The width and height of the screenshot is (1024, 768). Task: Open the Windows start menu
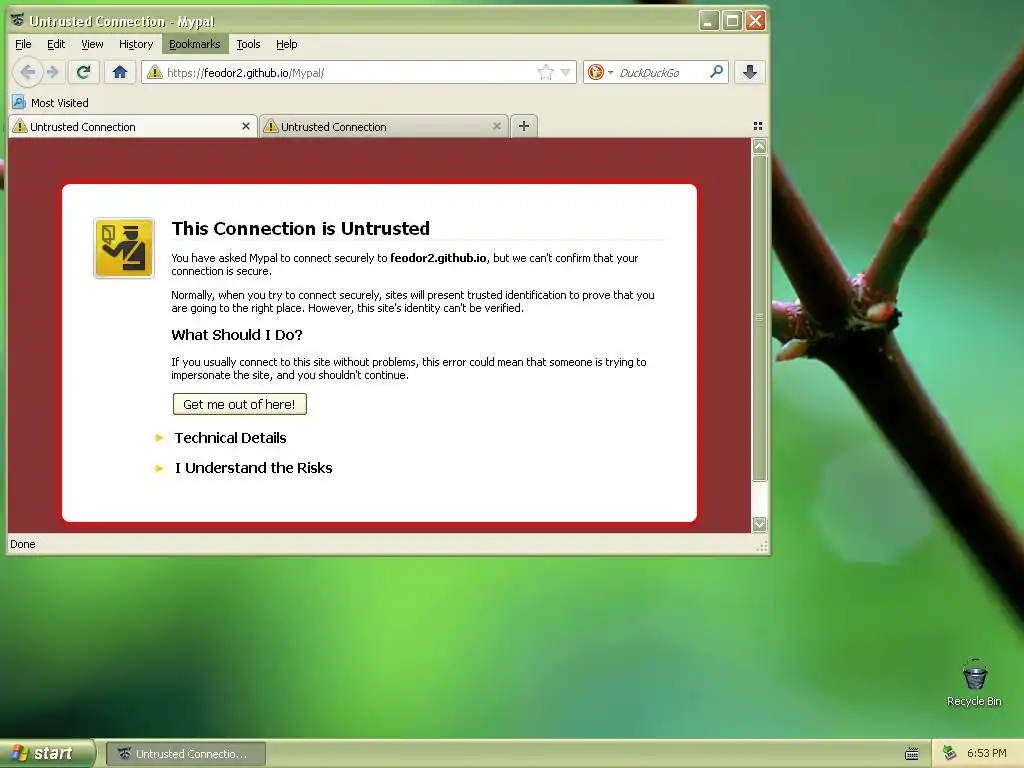(x=47, y=753)
